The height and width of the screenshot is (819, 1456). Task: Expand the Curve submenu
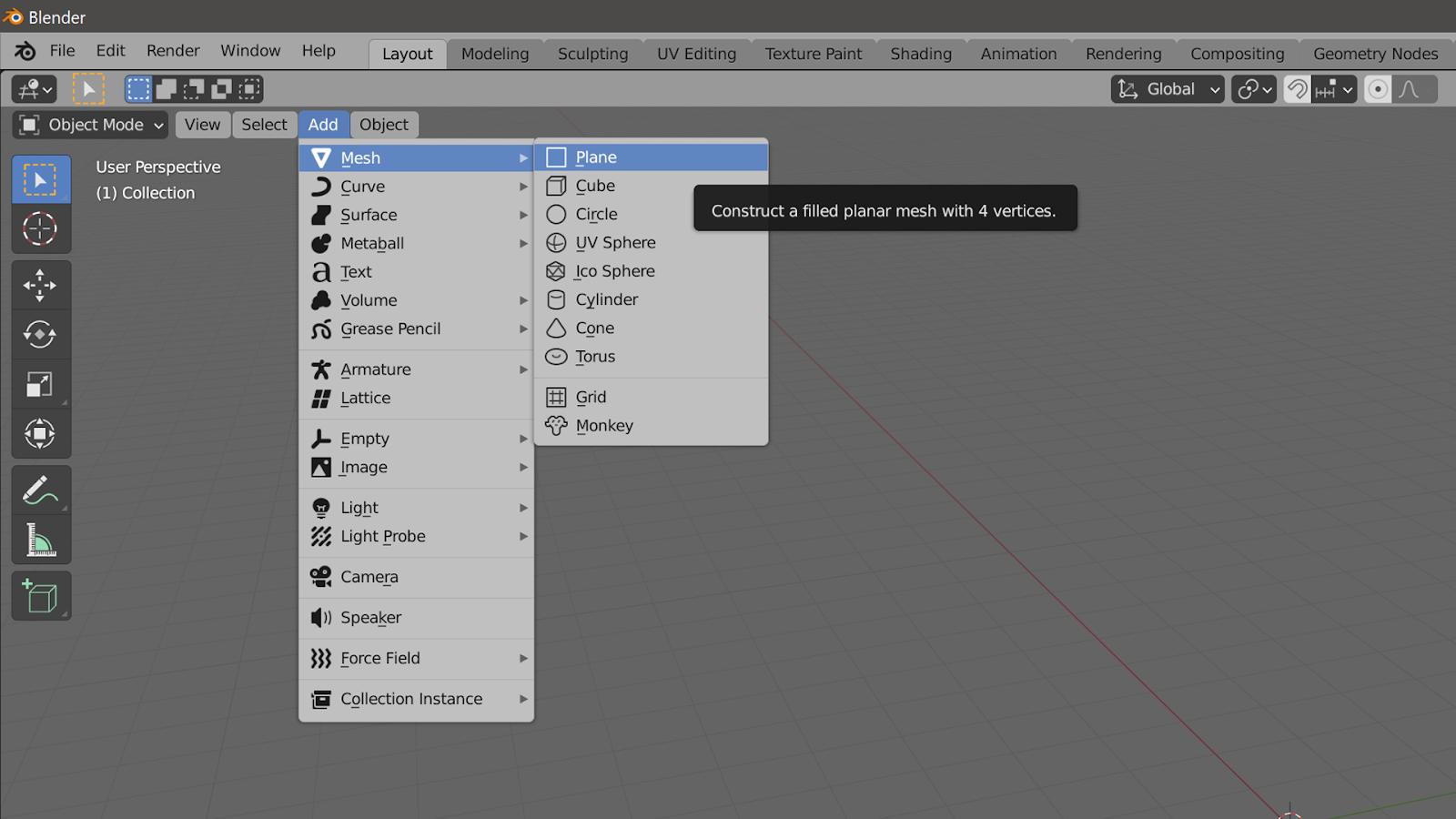[417, 187]
